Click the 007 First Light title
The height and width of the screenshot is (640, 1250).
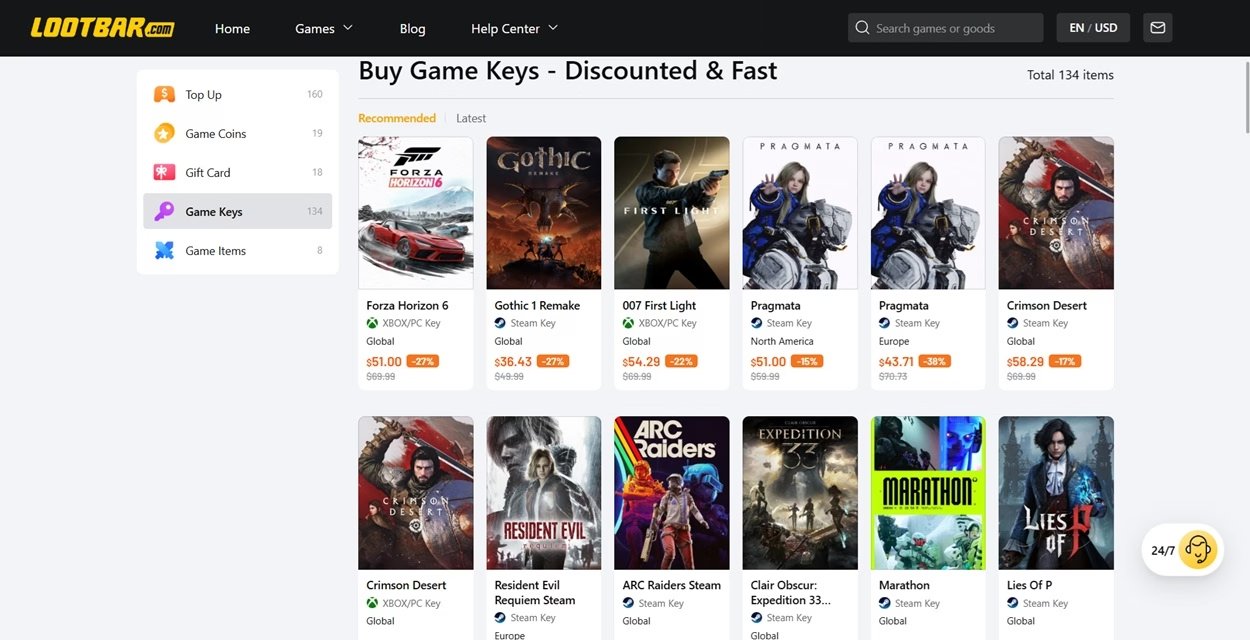[x=659, y=305]
